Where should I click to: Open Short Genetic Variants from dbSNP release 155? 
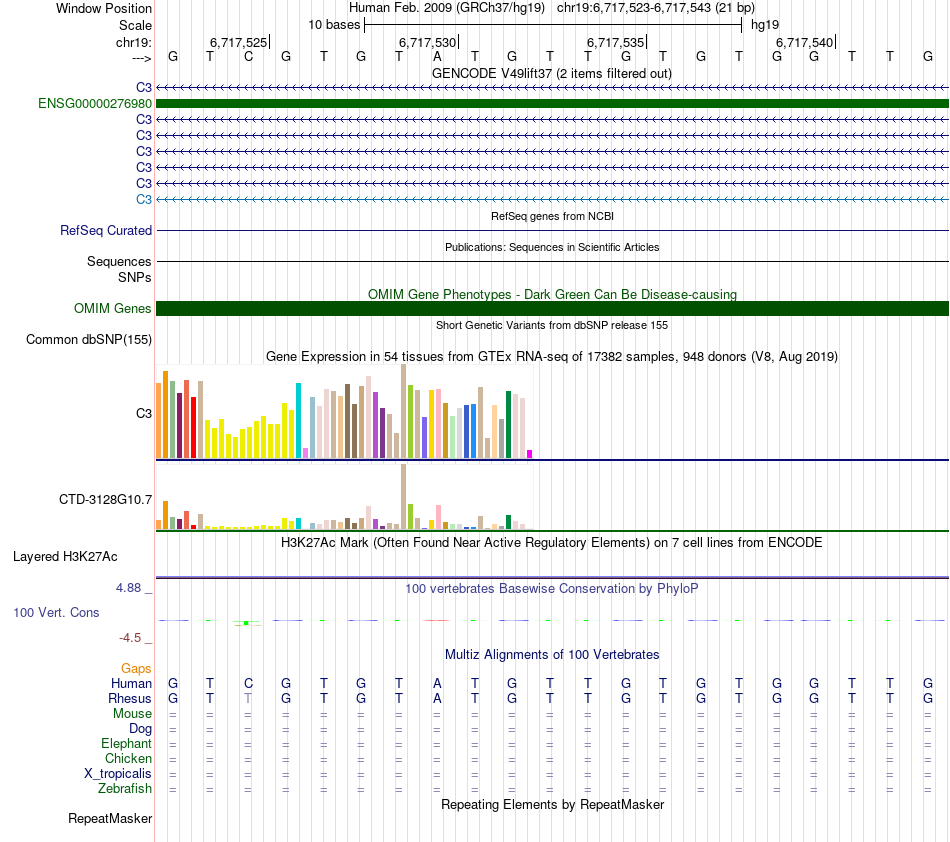pos(552,325)
